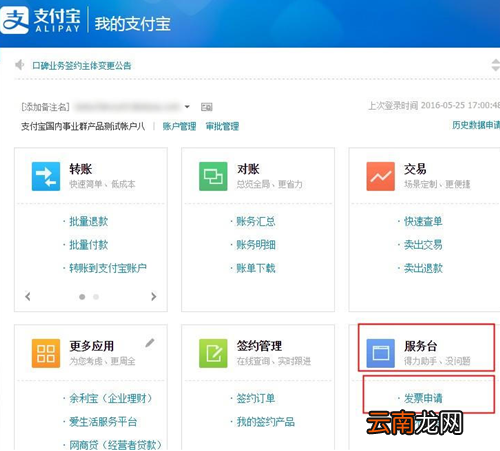Screen dimensions: 500x451
Task: Select the second pagination dot in 转账
Action: click(x=96, y=297)
